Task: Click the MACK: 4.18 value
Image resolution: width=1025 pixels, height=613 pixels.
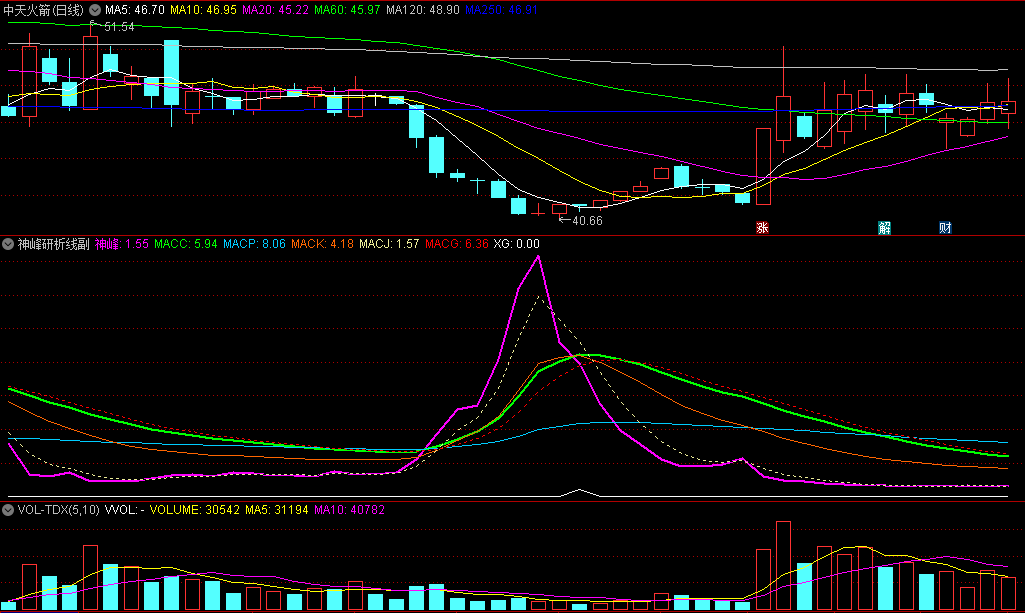Action: click(322, 244)
